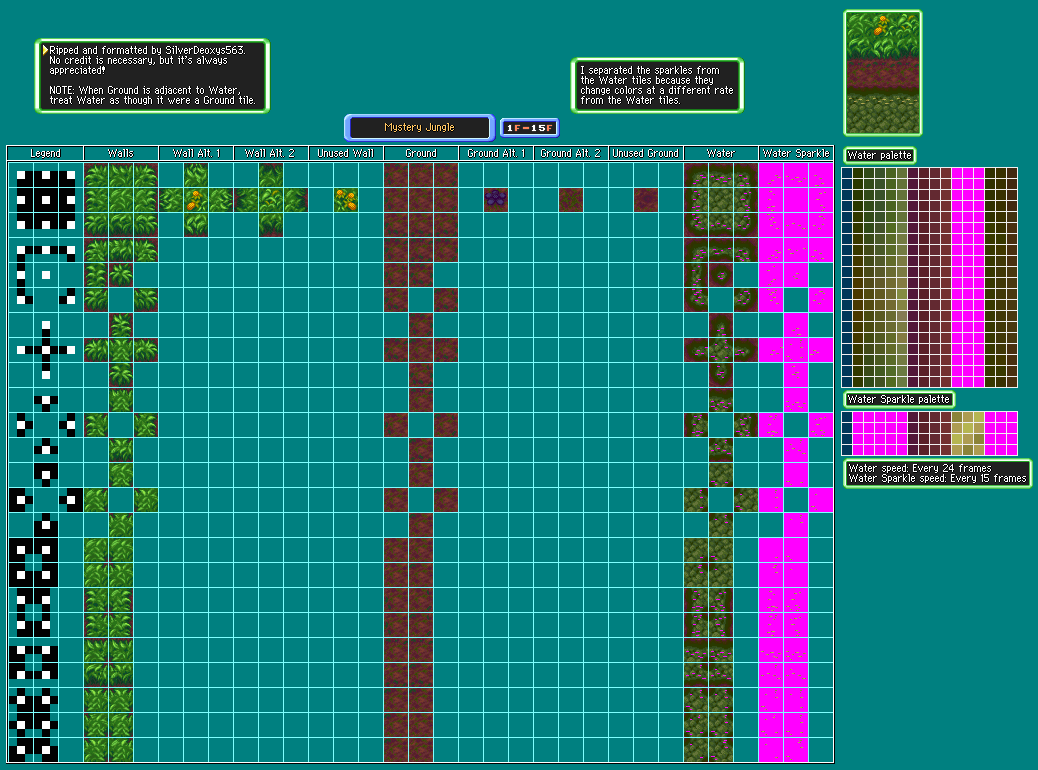Click the Wall Alt. 1 column header
The image size is (1038, 770).
tap(196, 154)
